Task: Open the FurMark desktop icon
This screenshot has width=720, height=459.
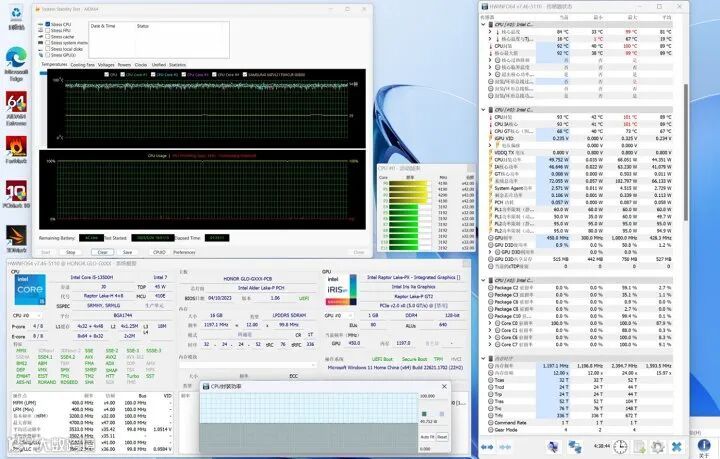Action: tap(15, 147)
